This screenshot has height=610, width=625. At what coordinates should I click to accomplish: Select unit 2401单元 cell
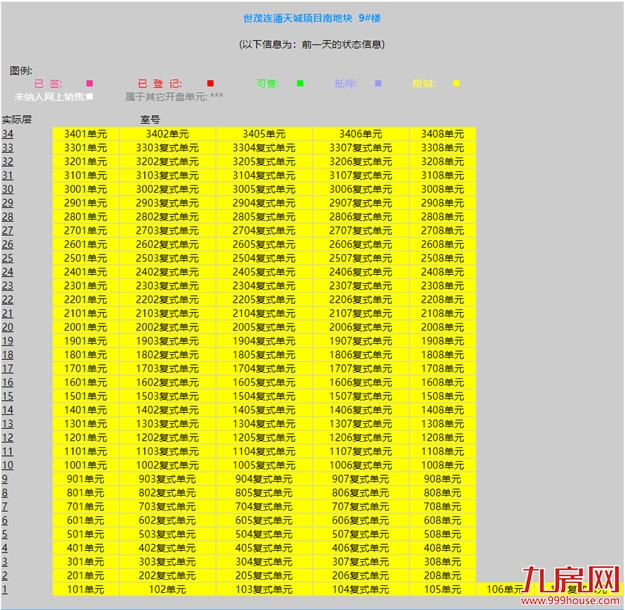tap(86, 272)
